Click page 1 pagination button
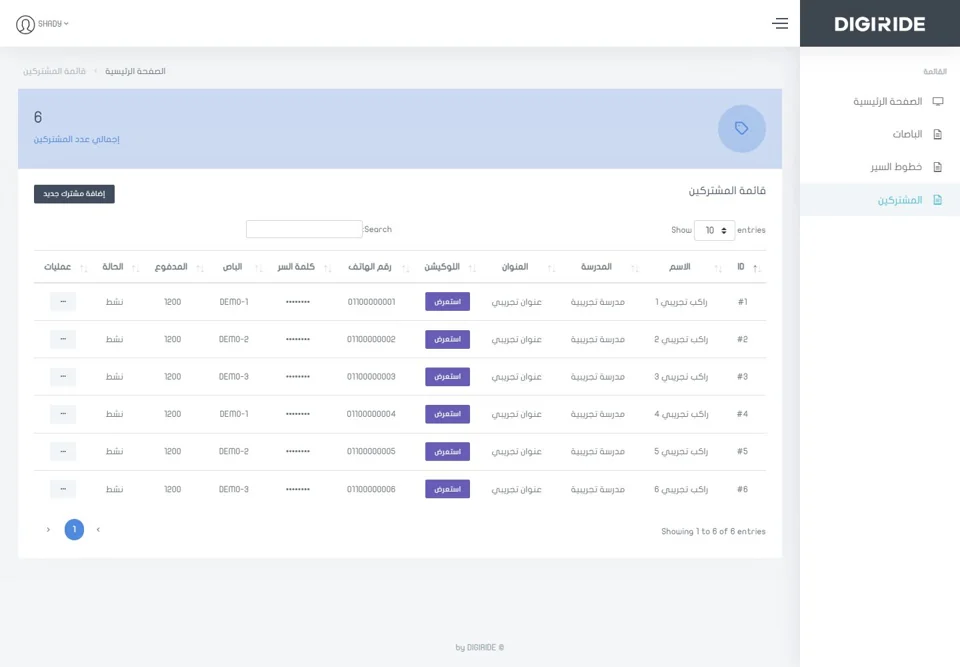Screen dimensions: 960x667 click(74, 529)
